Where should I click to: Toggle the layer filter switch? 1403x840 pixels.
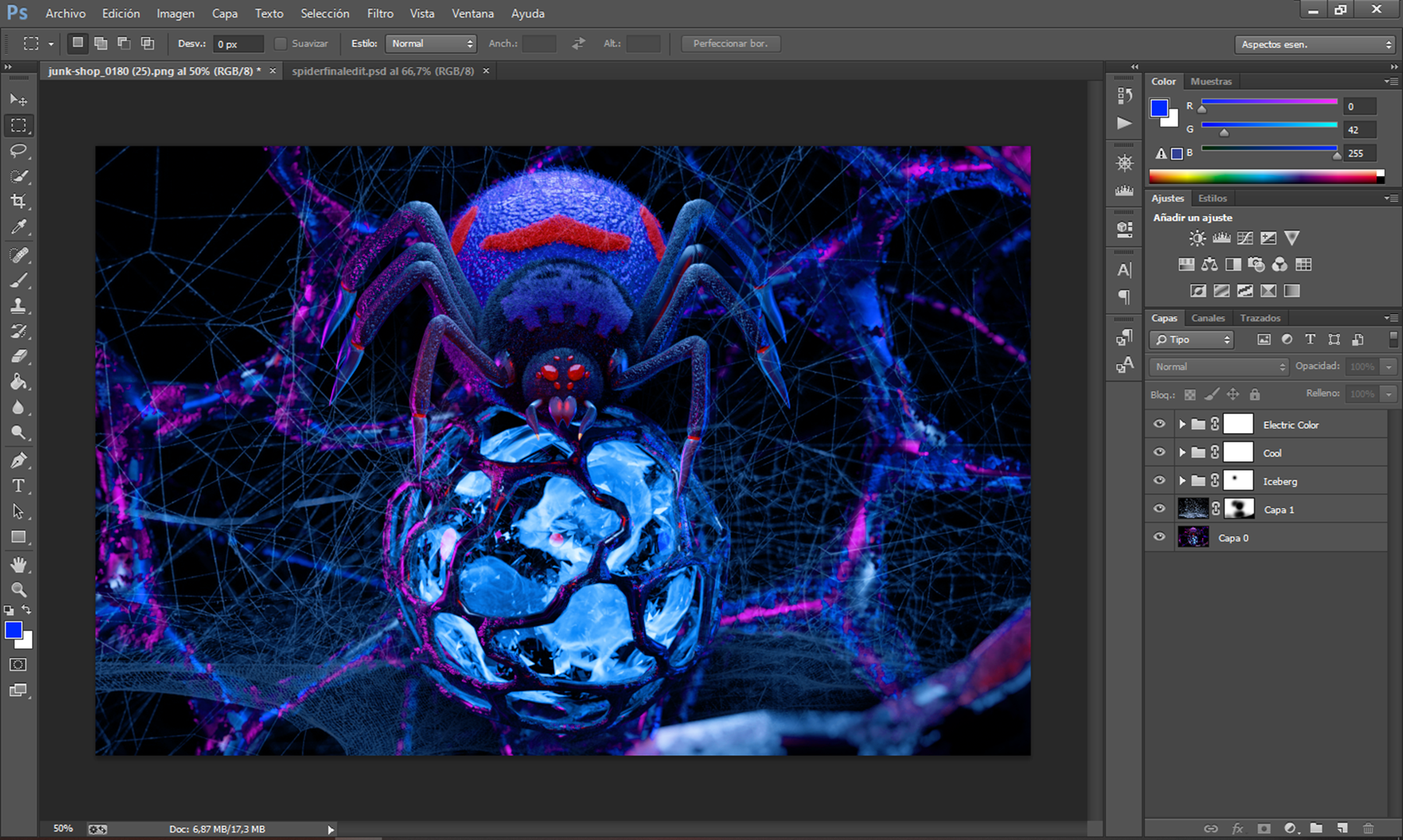click(x=1393, y=338)
